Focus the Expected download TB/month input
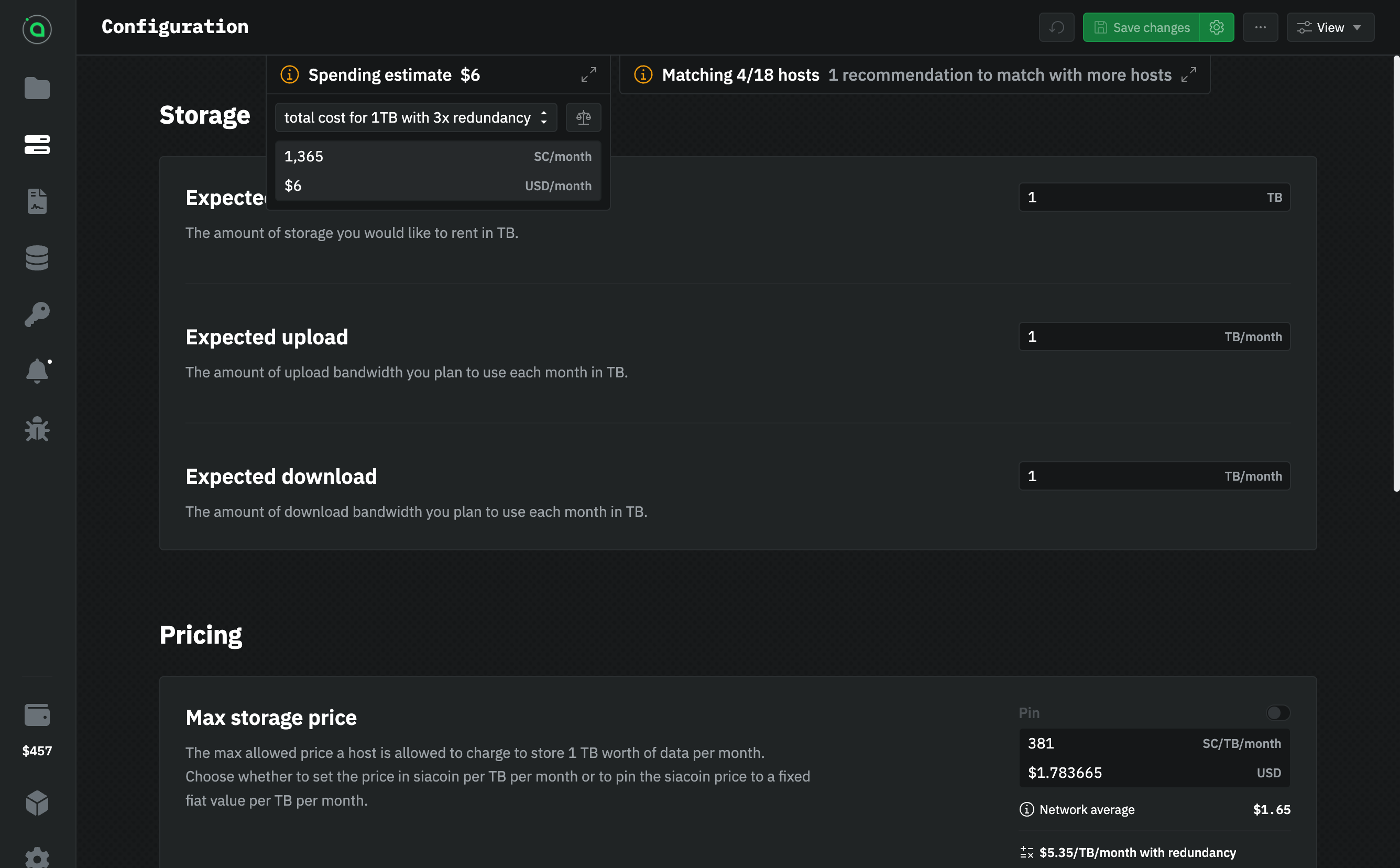The image size is (1400, 868). [1154, 476]
